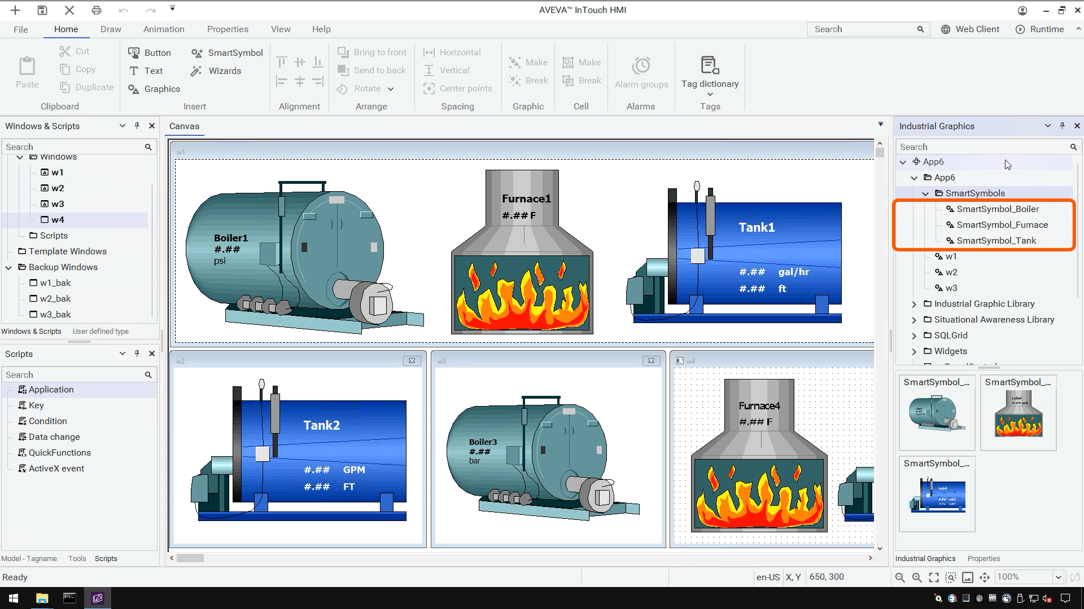Toggle pin on Windows & Scripts panel
This screenshot has width=1084, height=609.
(137, 126)
